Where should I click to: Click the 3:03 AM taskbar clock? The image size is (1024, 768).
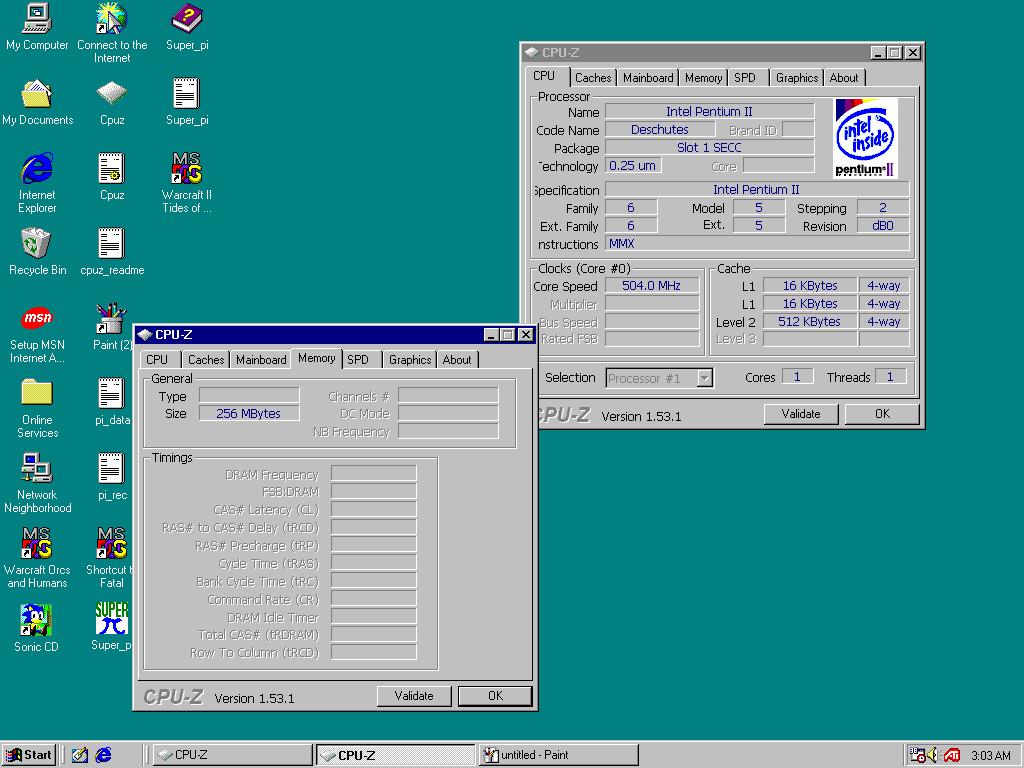pyautogui.click(x=991, y=755)
